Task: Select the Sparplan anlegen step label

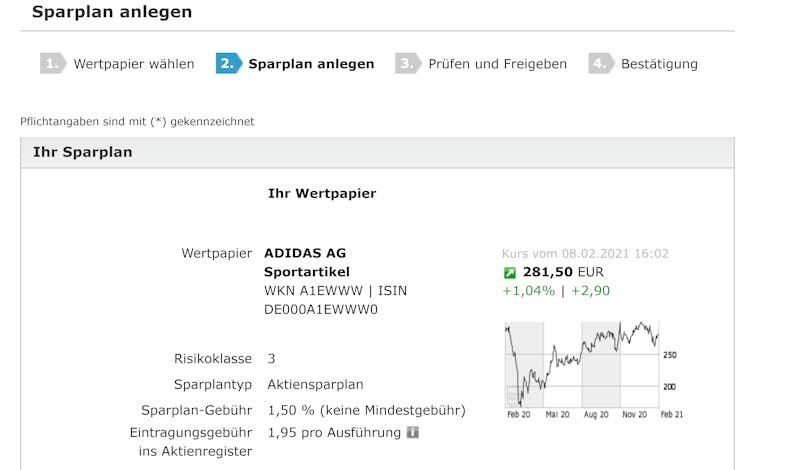Action: (311, 64)
